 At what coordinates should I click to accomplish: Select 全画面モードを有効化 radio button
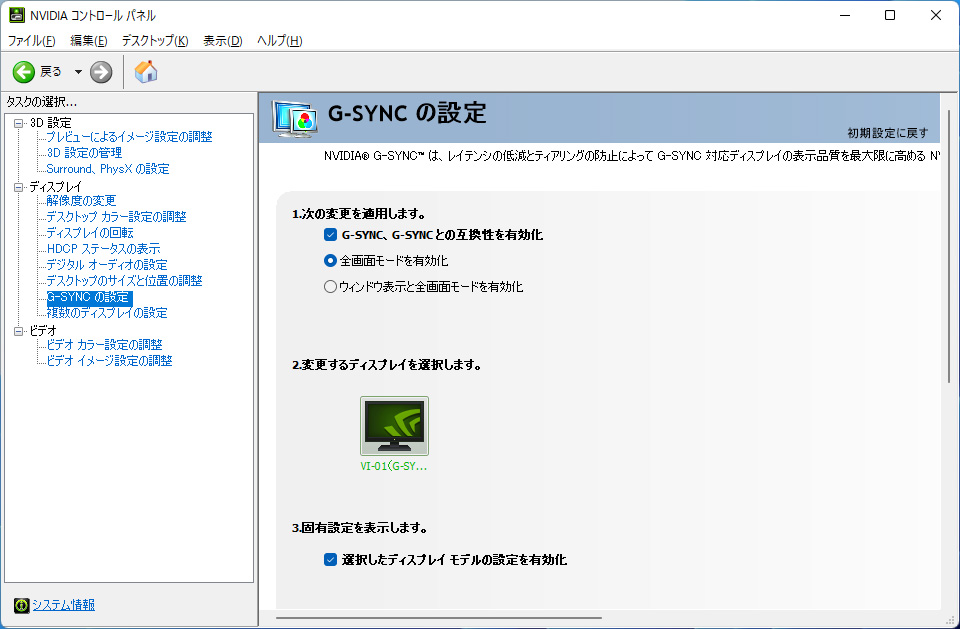click(x=330, y=261)
